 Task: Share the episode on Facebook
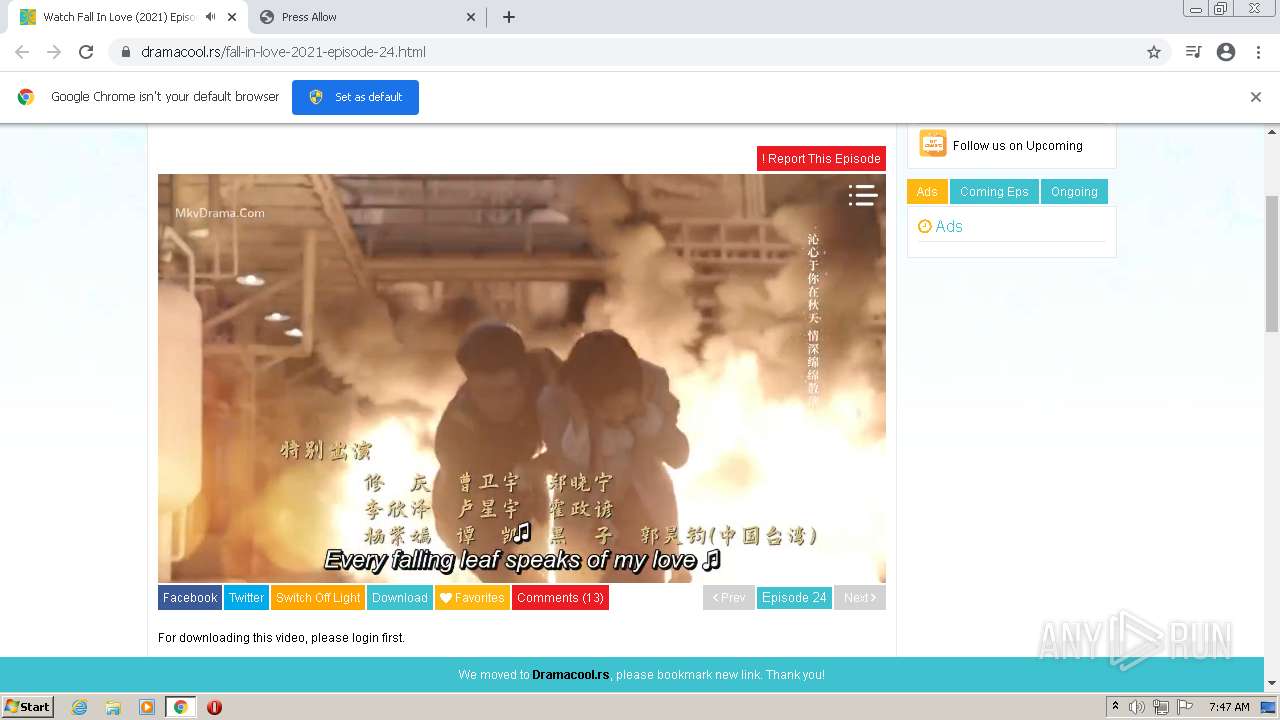click(x=190, y=598)
